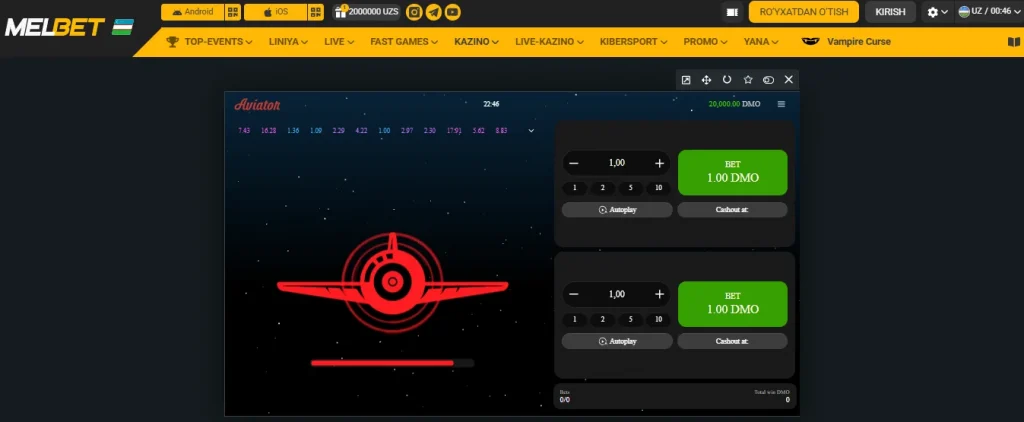Viewport: 1024px width, 422px height.
Task: Click the 20,000.00 DMO balance
Action: pyautogui.click(x=734, y=104)
